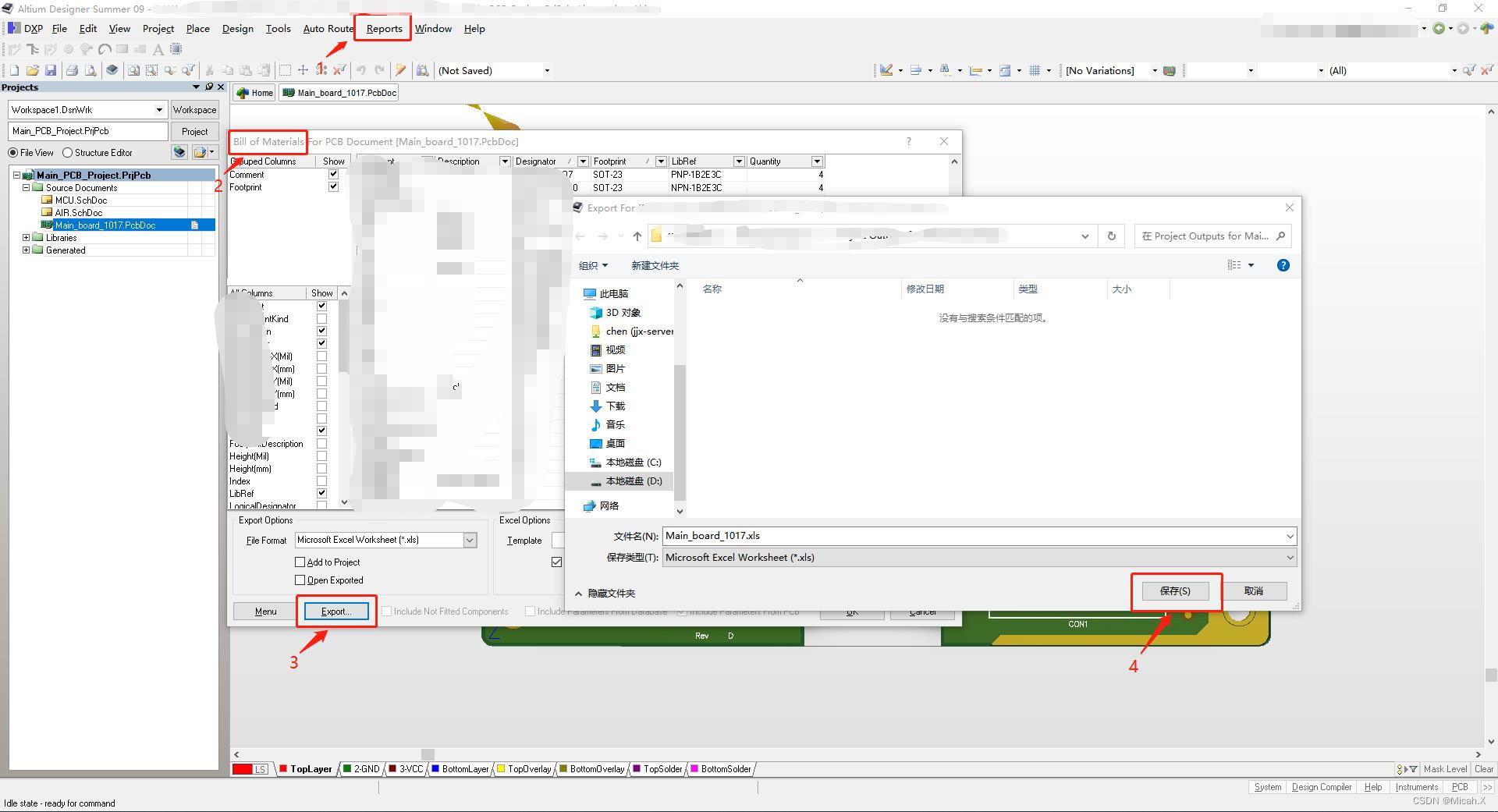The height and width of the screenshot is (812, 1498).
Task: Click the Zoom All Documents icon
Action: coord(134,69)
